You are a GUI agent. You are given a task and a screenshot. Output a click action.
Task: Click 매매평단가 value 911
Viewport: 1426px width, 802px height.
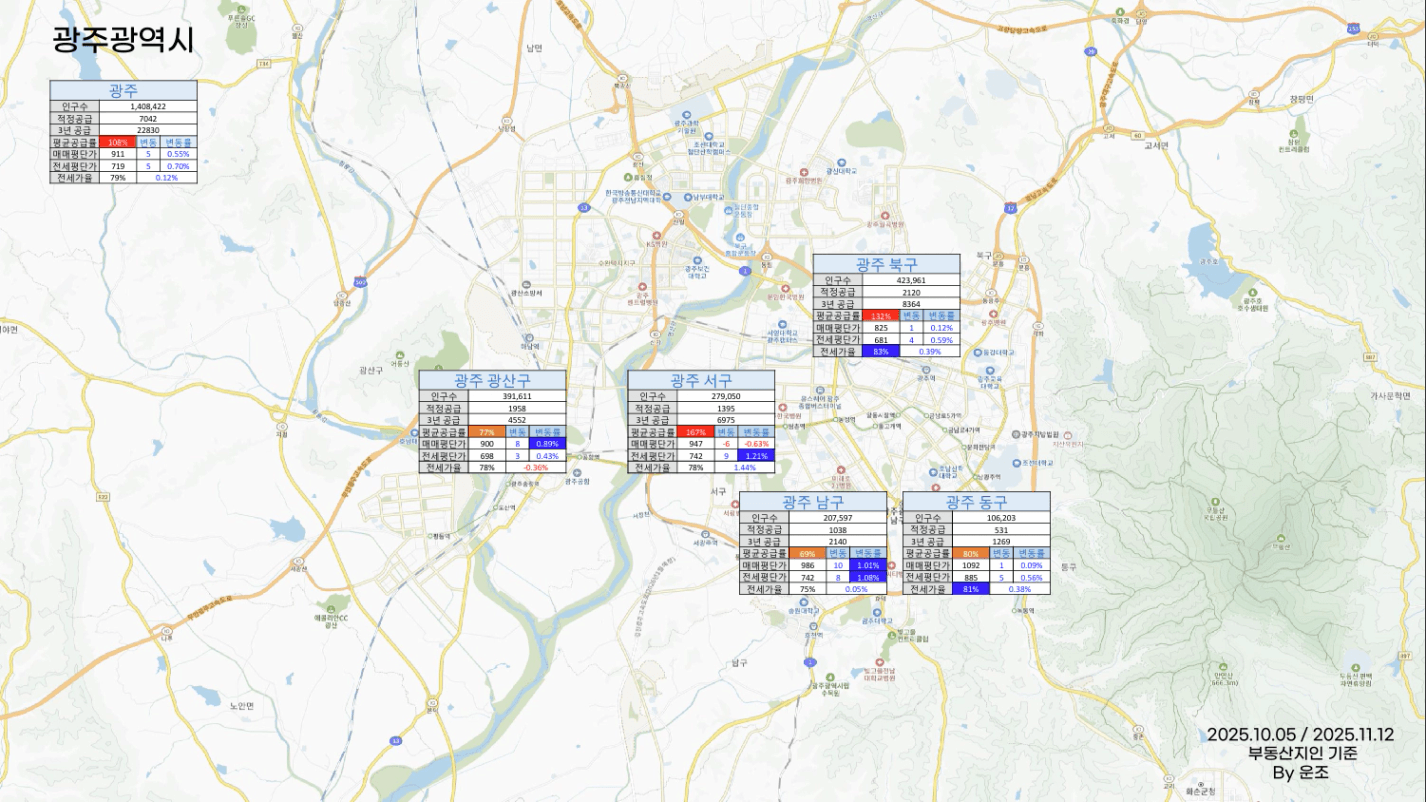[118, 154]
